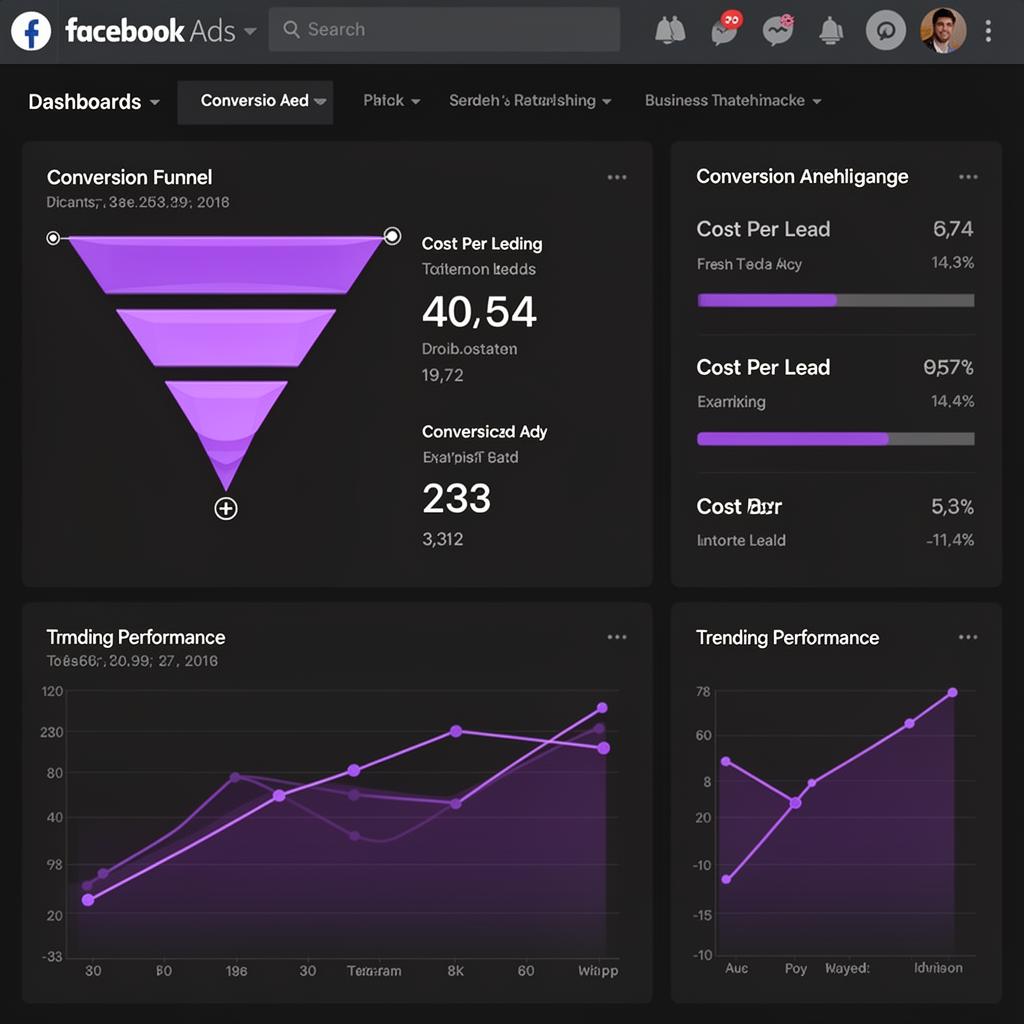
Task: Click the funnel's left handle marker
Action: pos(53,238)
